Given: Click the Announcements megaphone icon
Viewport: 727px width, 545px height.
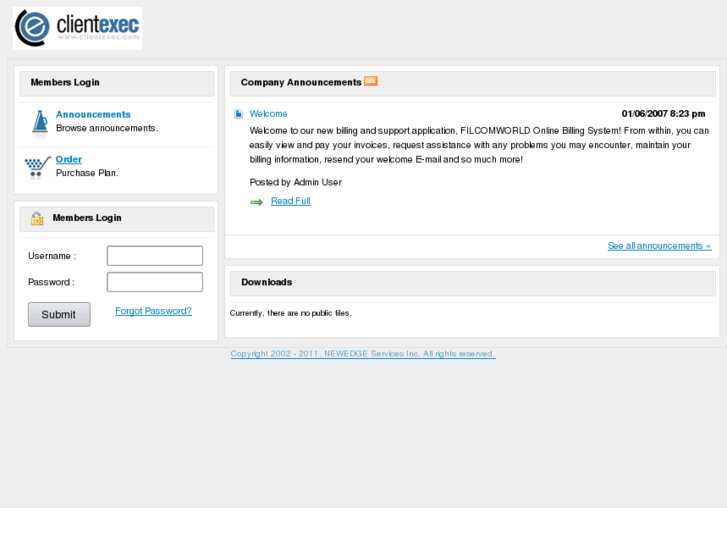Looking at the screenshot, I should click(40, 124).
